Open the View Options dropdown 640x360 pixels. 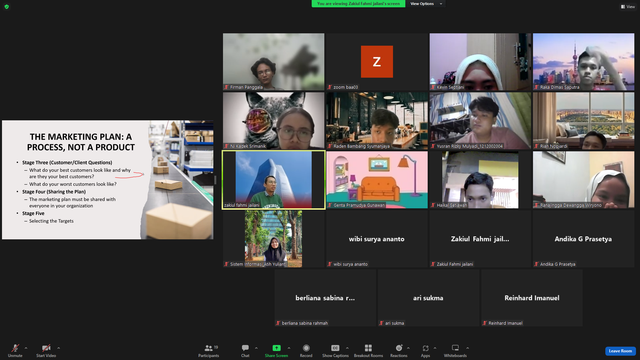[x=426, y=4]
